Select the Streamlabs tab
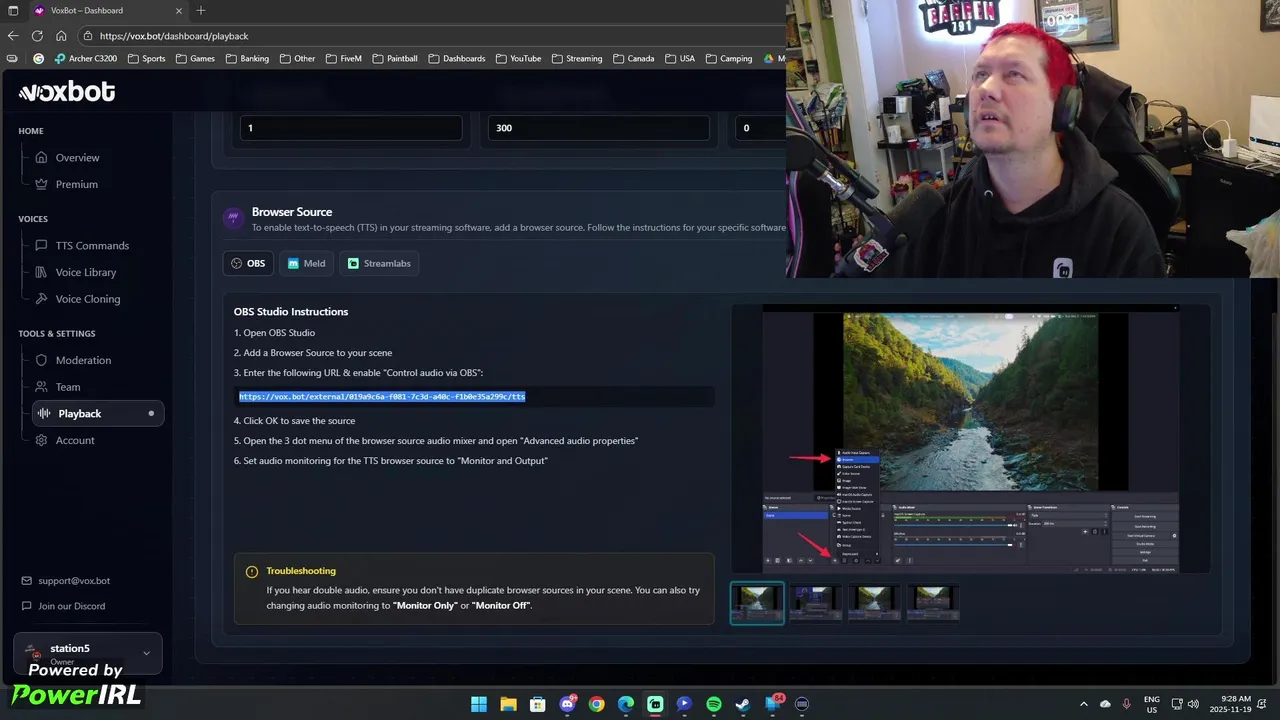The width and height of the screenshot is (1280, 720). point(379,264)
